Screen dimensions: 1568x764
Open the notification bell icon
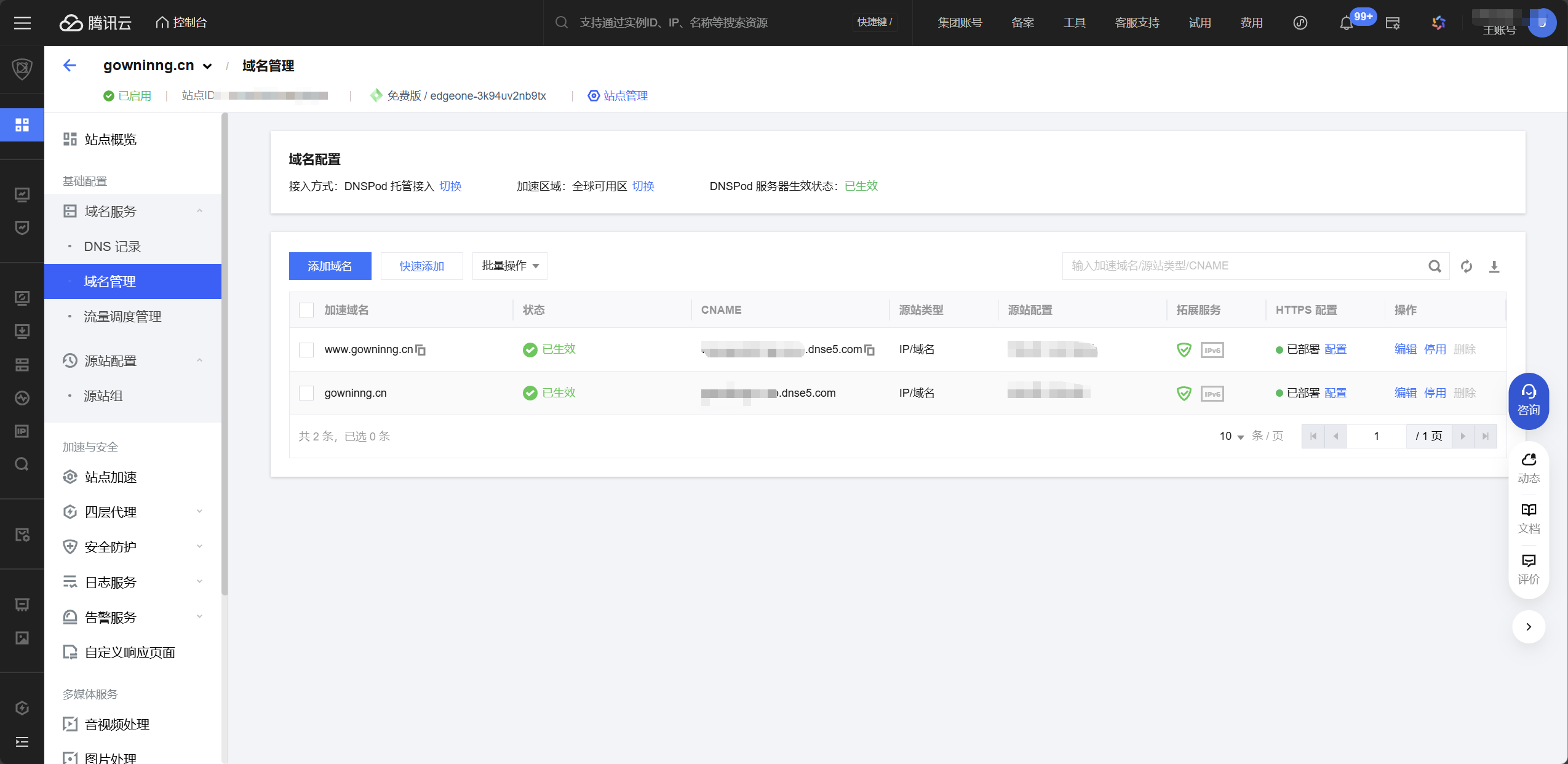click(x=1346, y=23)
